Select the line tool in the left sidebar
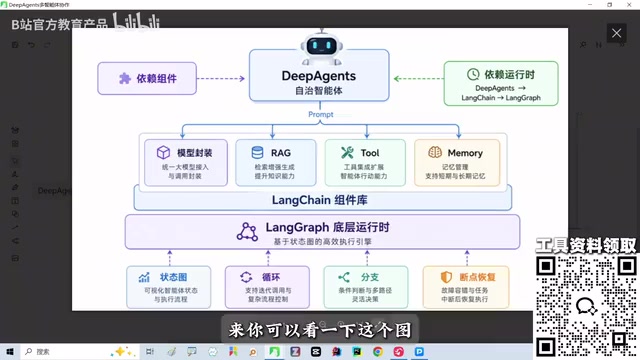 [x=15, y=227]
